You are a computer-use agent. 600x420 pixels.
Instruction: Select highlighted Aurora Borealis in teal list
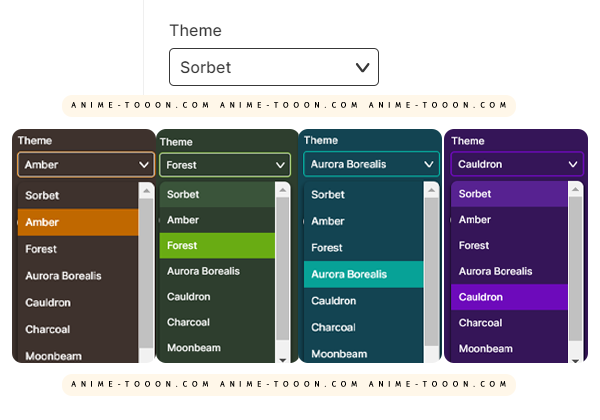coord(364,274)
